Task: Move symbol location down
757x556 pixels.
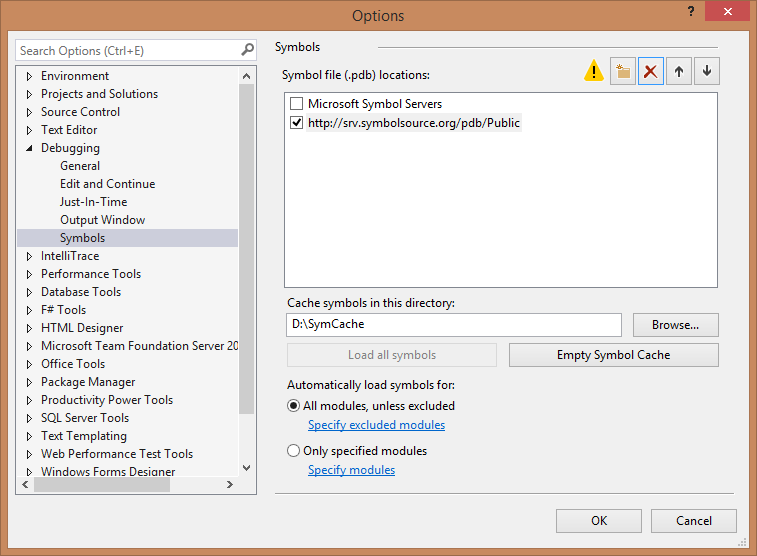Action: (707, 71)
